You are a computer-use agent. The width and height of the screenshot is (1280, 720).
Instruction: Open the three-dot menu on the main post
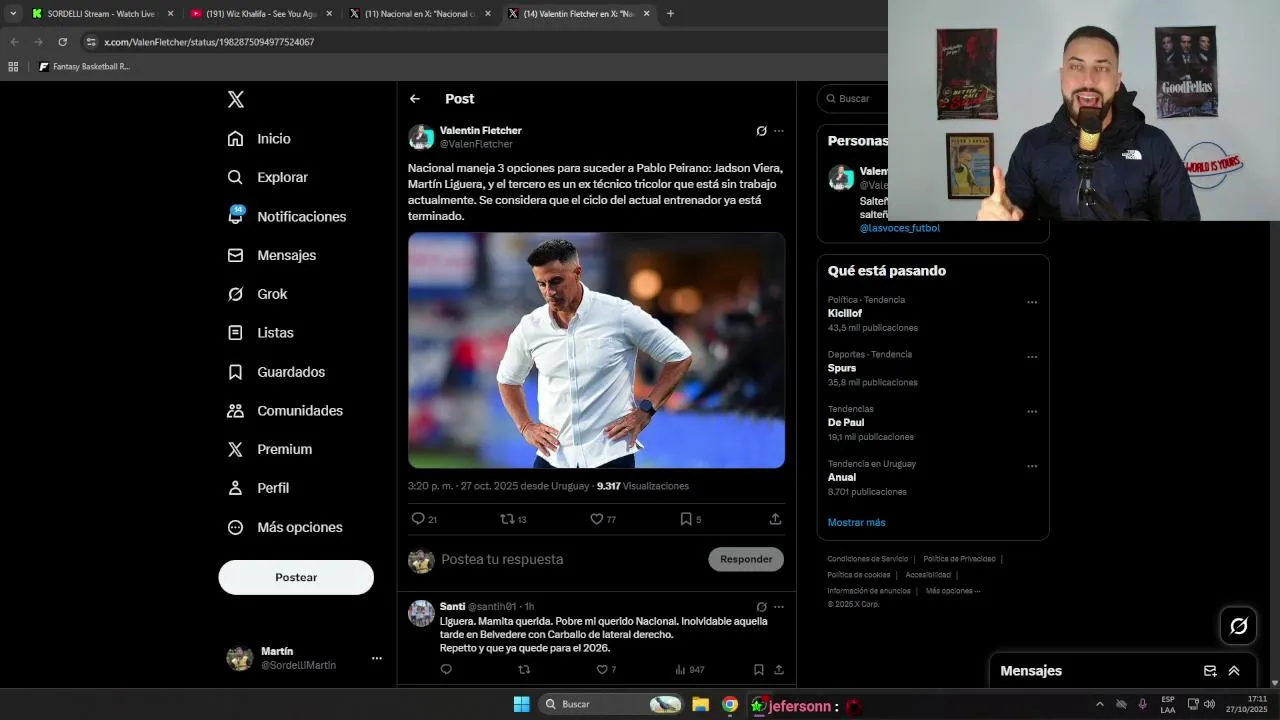[x=779, y=131]
